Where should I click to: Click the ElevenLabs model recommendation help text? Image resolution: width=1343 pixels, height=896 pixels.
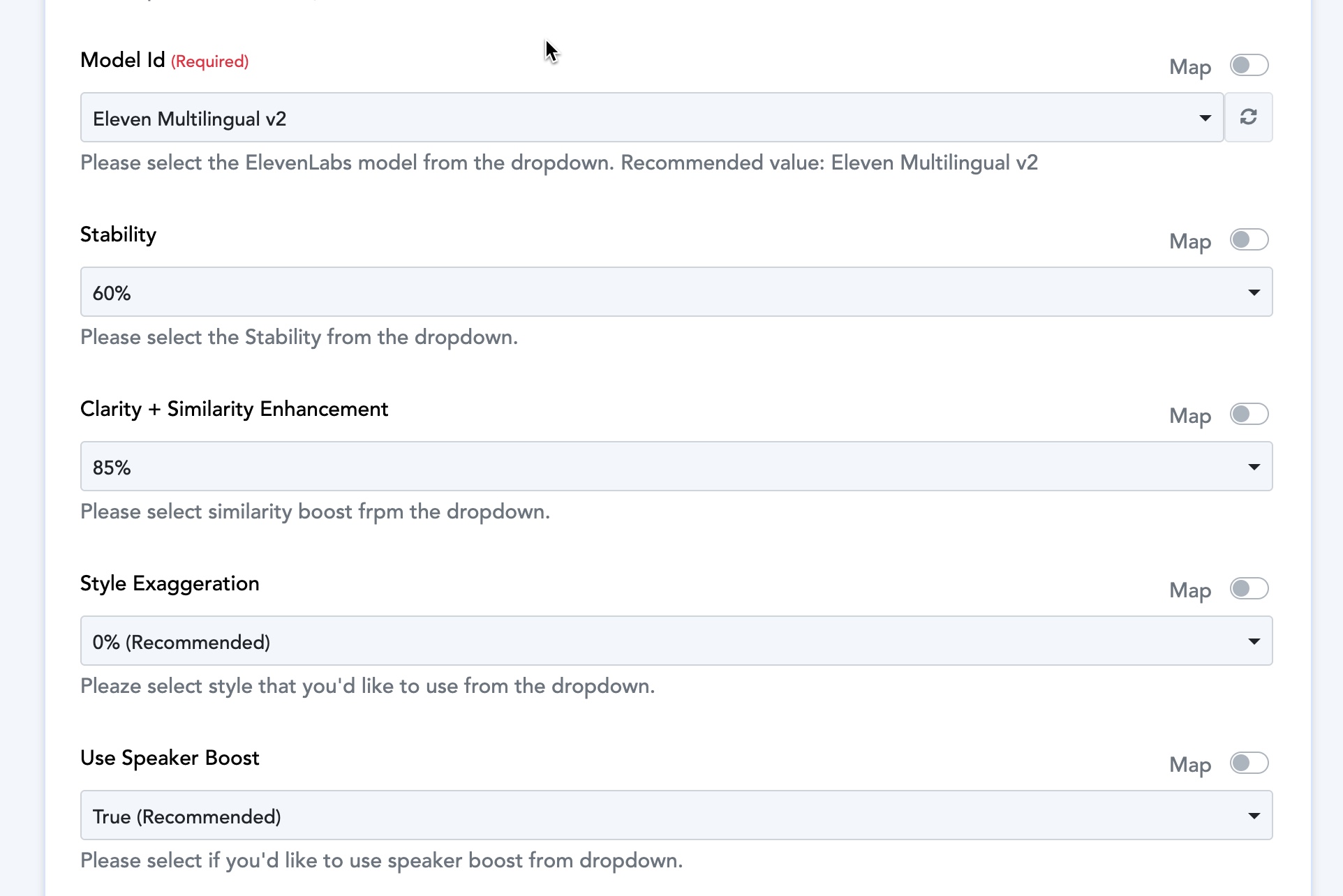click(x=558, y=163)
